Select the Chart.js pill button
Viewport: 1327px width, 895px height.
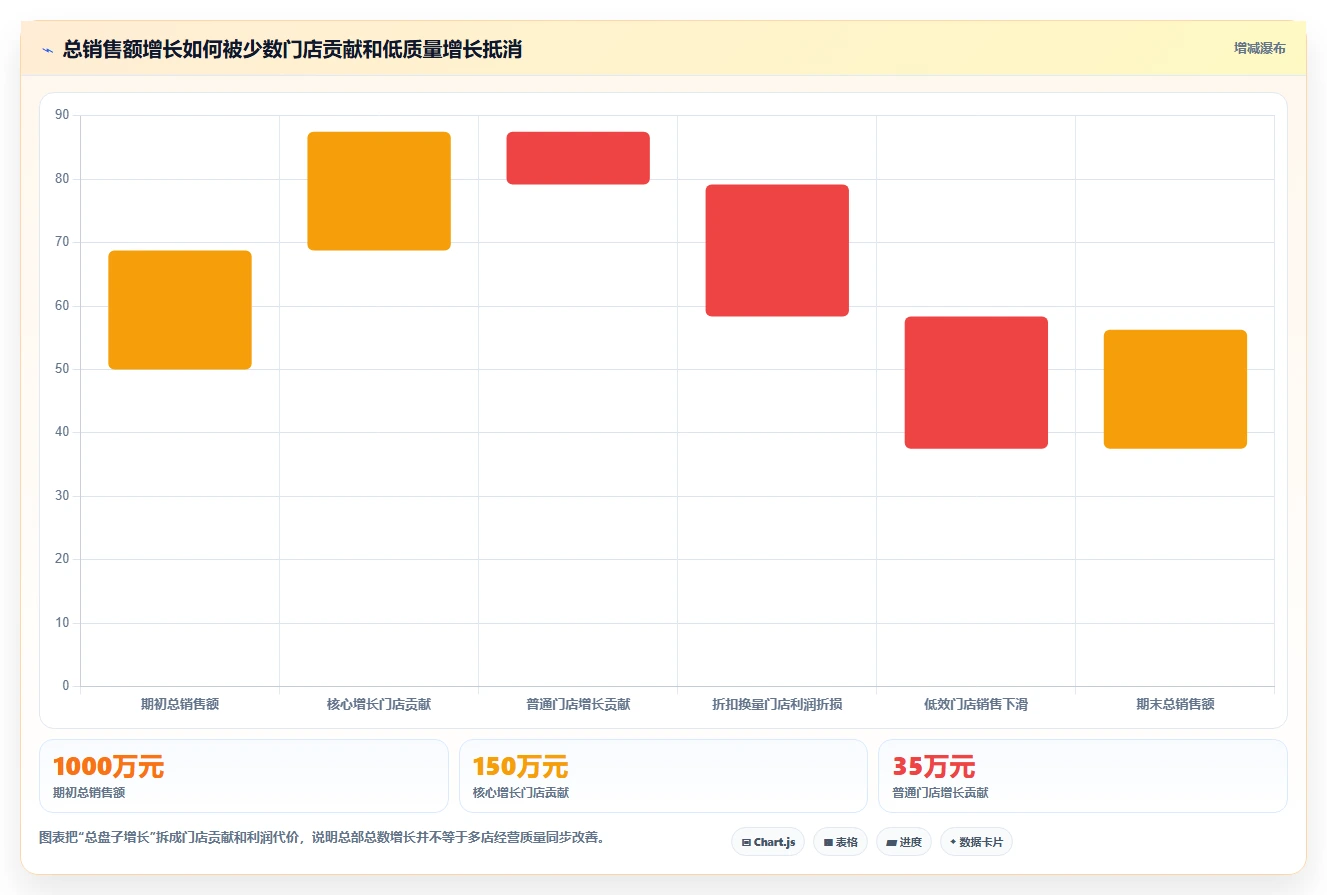point(768,842)
